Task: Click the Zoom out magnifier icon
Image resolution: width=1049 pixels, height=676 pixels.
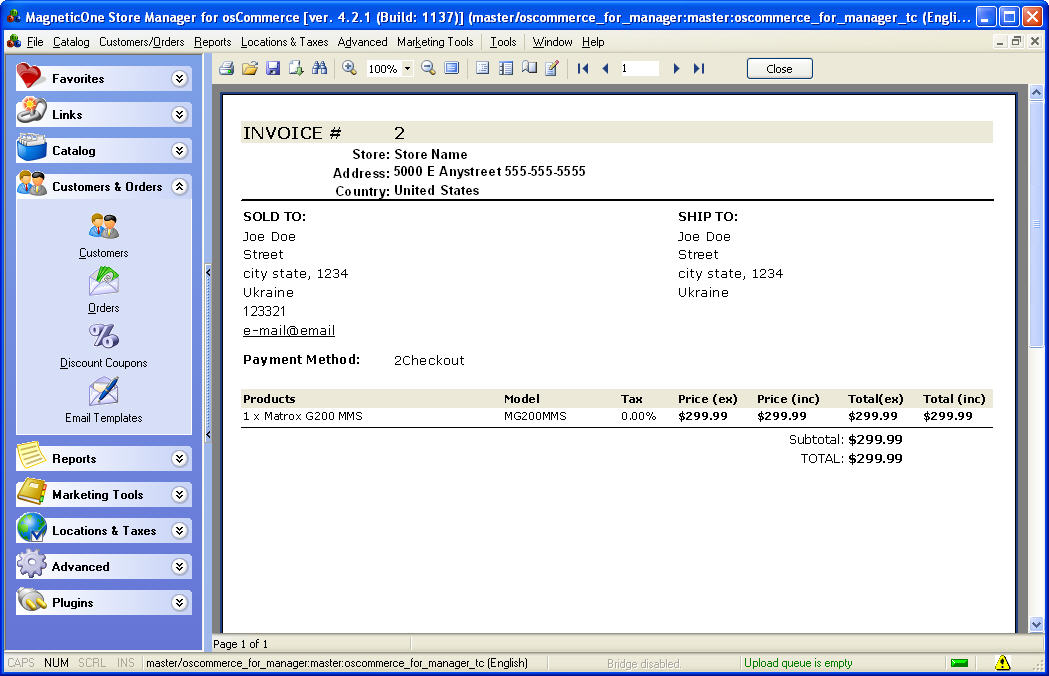Action: [x=428, y=68]
